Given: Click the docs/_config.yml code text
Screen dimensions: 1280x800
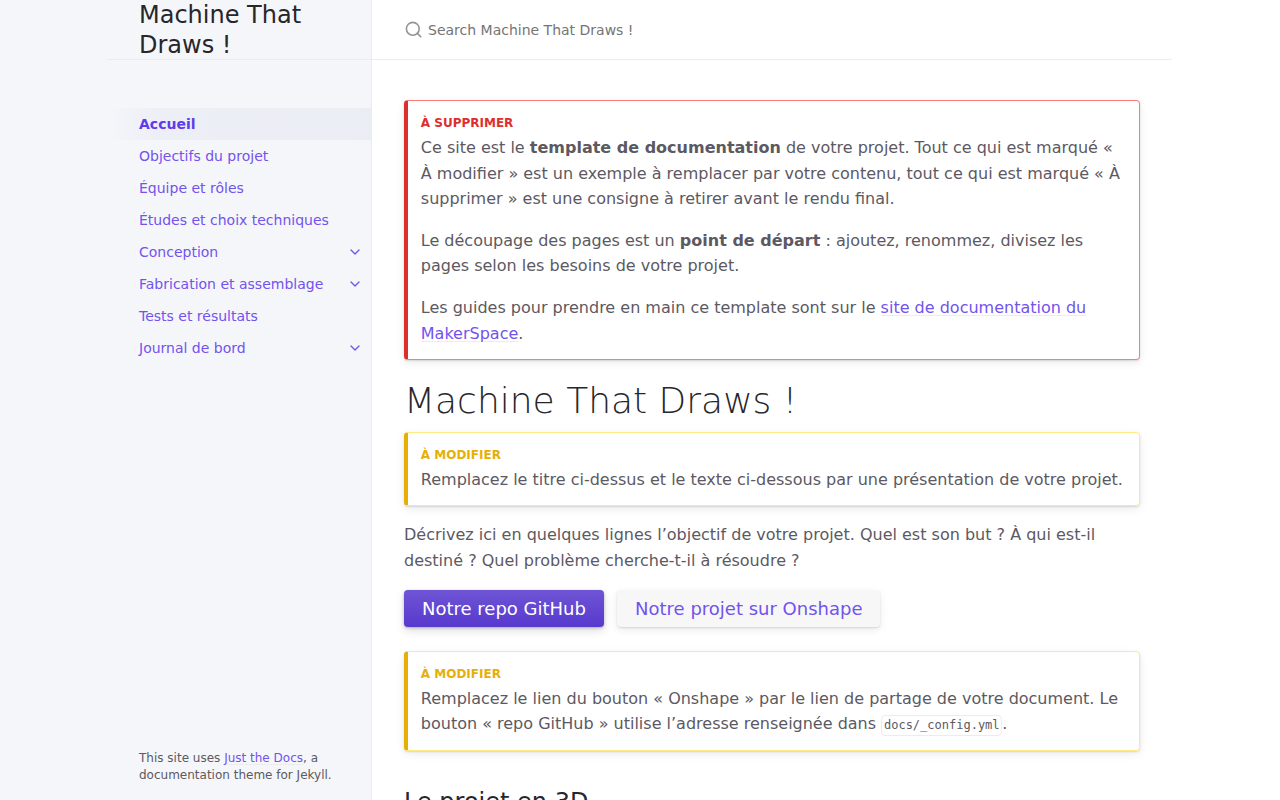Looking at the screenshot, I should coord(942,724).
